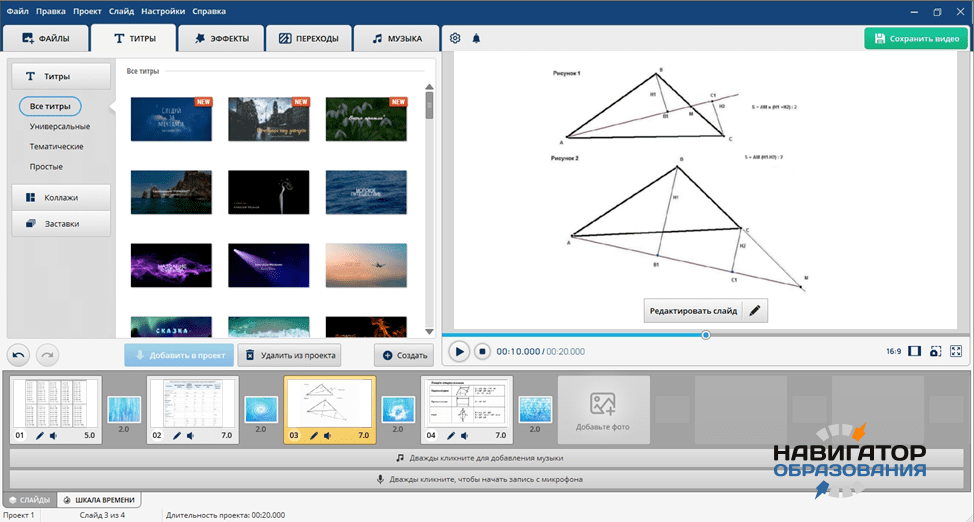Switch to the ШКАЛА ВРЕМЕНИ view
Image resolution: width=974 pixels, height=522 pixels.
coord(98,499)
